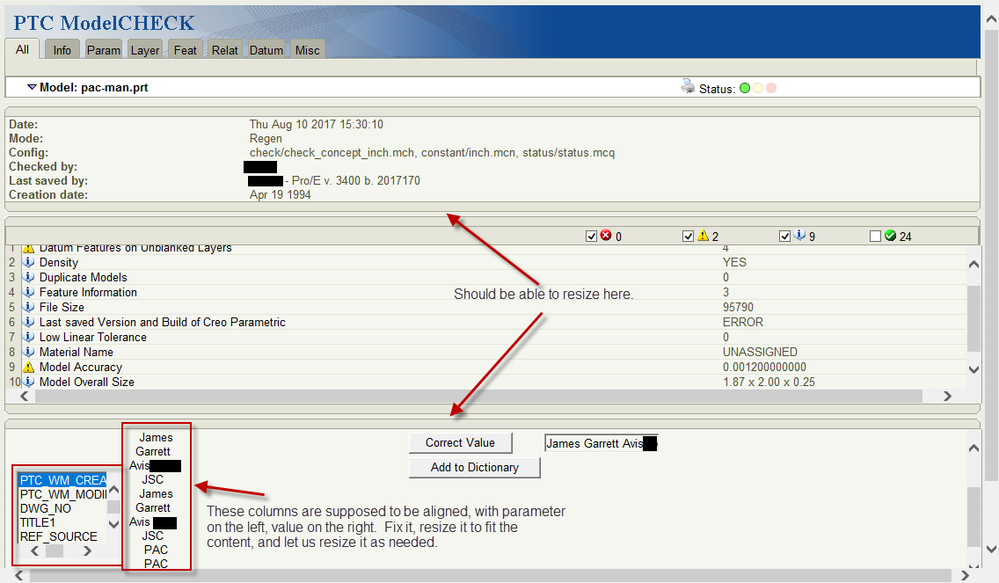
Task: Click the 1.87 x 2.00 x 0.25 size value
Action: click(768, 382)
